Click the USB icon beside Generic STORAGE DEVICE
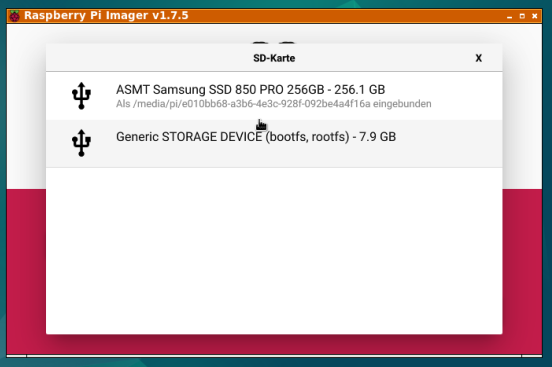The width and height of the screenshot is (552, 367). (81, 143)
